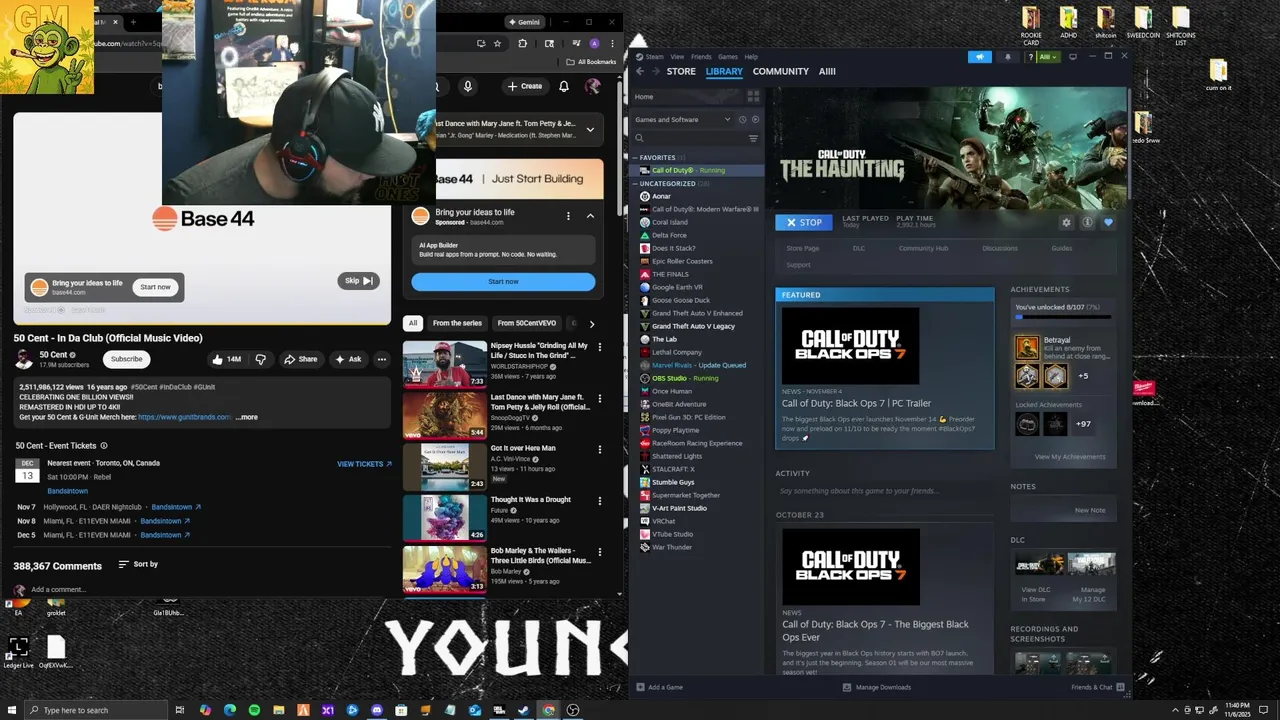
Task: Open Steam notifications bell
Action: [x=1007, y=57]
